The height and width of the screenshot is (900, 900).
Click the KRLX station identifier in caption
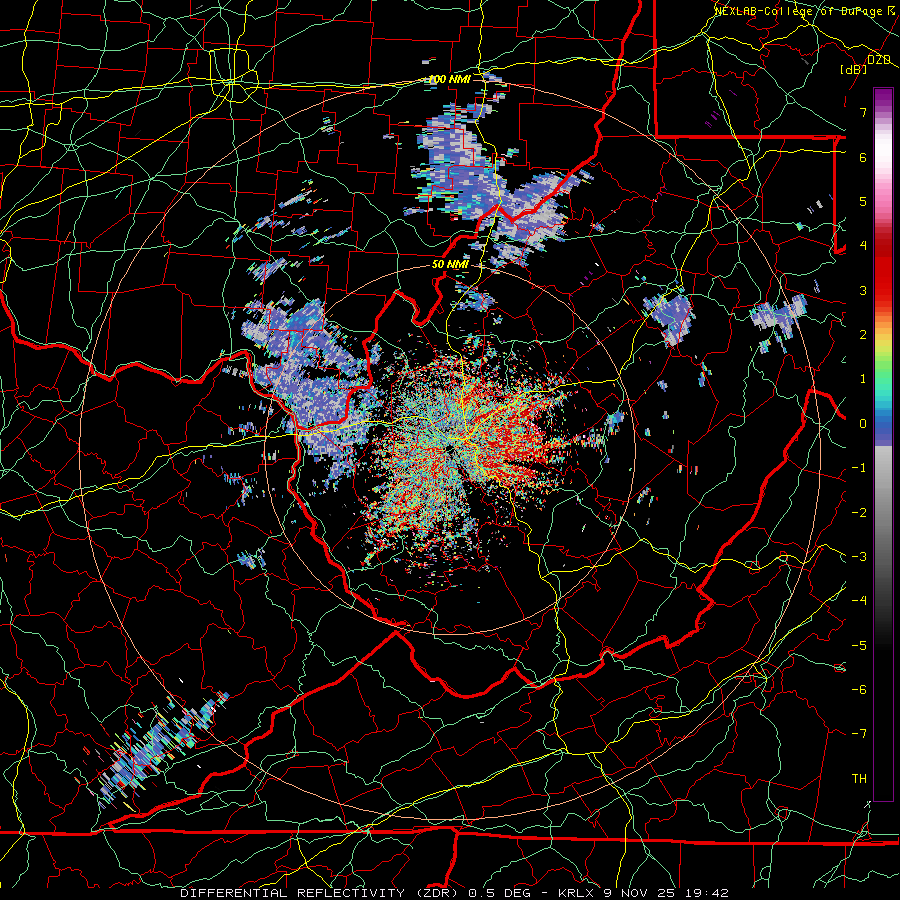coord(577,893)
